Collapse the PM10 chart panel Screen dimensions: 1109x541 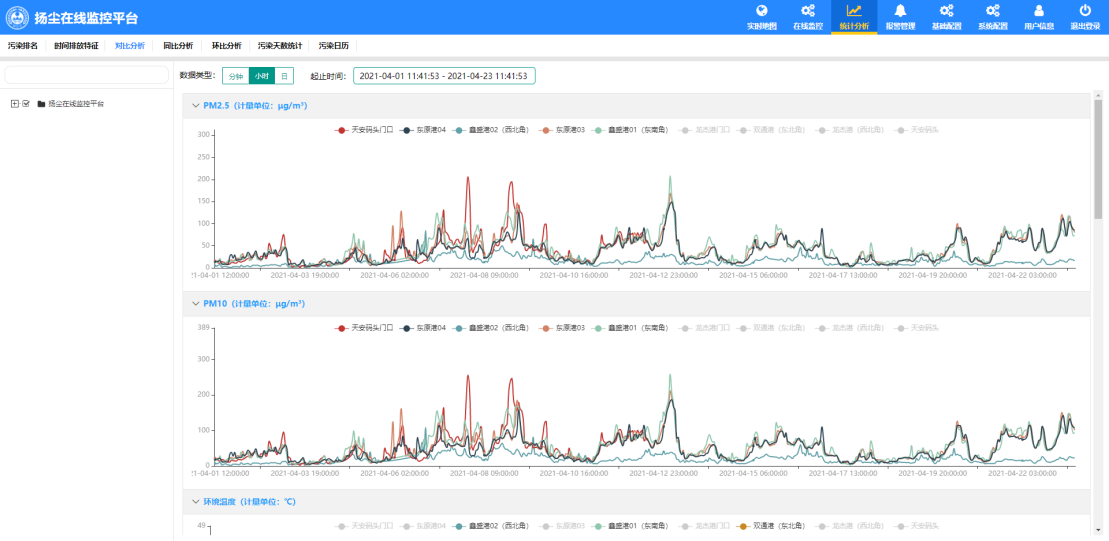pos(195,303)
